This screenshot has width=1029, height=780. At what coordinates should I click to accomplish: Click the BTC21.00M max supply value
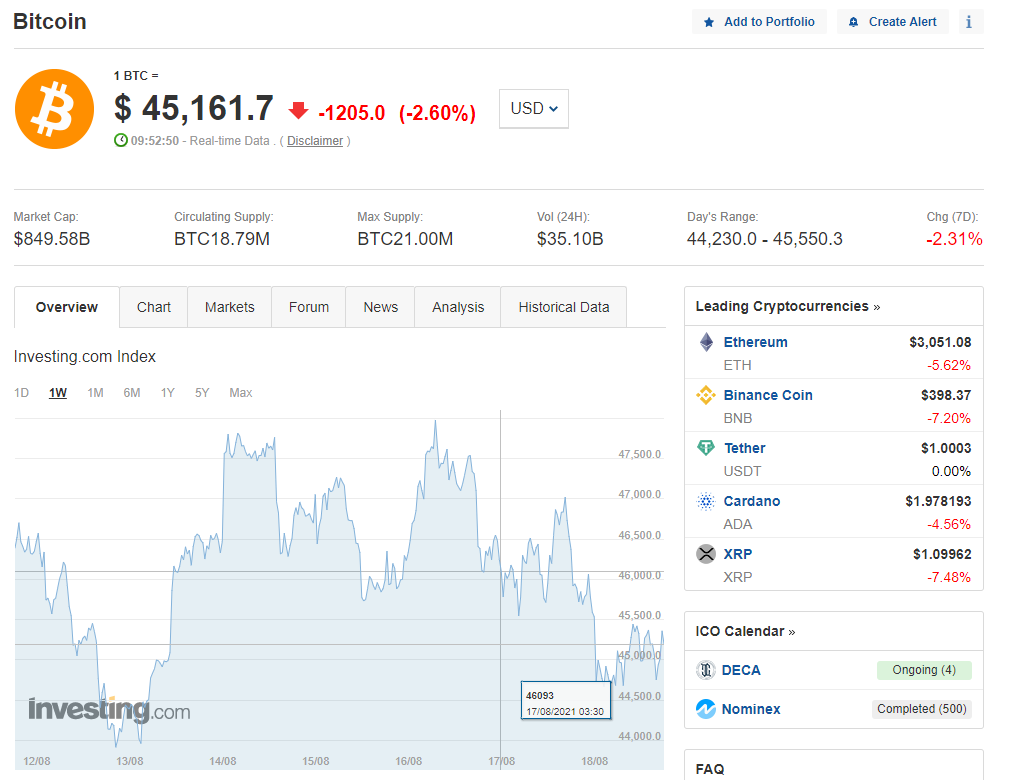[405, 239]
